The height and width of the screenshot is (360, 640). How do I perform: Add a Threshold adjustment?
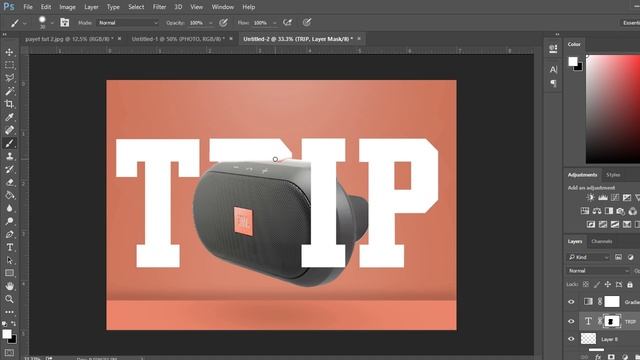pyautogui.click(x=615, y=224)
